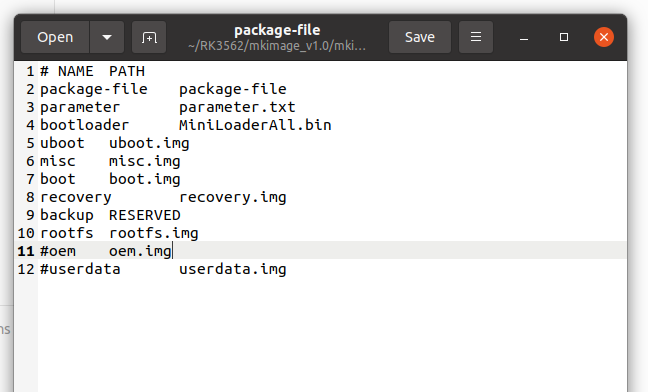Expand the recent files dropdown arrow
Image resolution: width=648 pixels, height=392 pixels.
107,37
